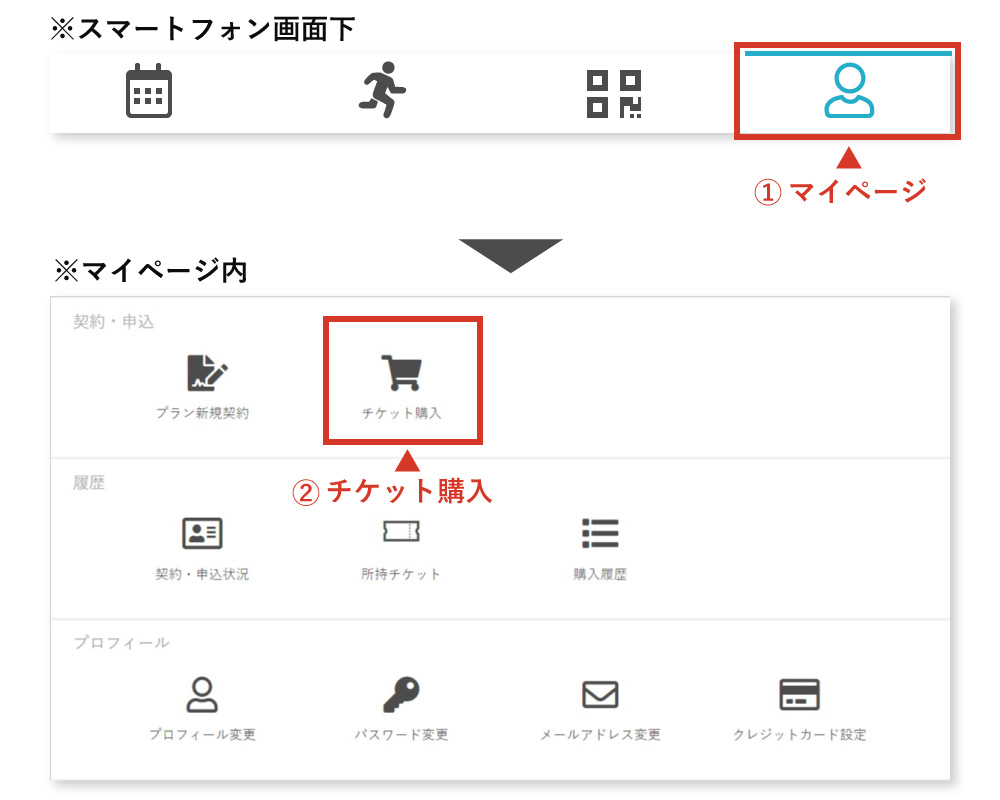
Task: Click the プラン新規契約 text label
Action: pyautogui.click(x=202, y=413)
